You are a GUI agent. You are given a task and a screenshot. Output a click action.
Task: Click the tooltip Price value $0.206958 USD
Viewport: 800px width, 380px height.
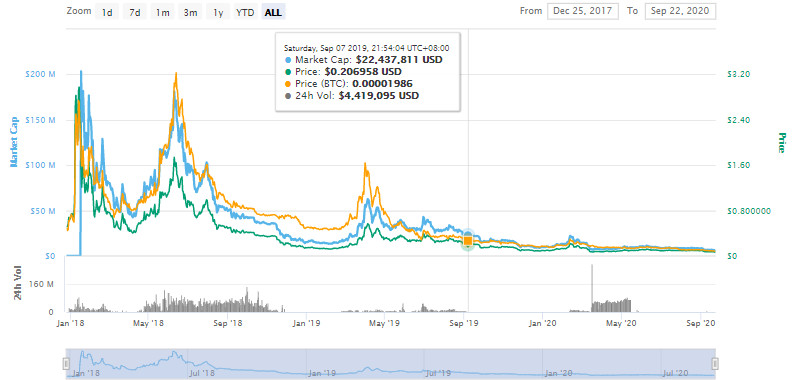(363, 71)
